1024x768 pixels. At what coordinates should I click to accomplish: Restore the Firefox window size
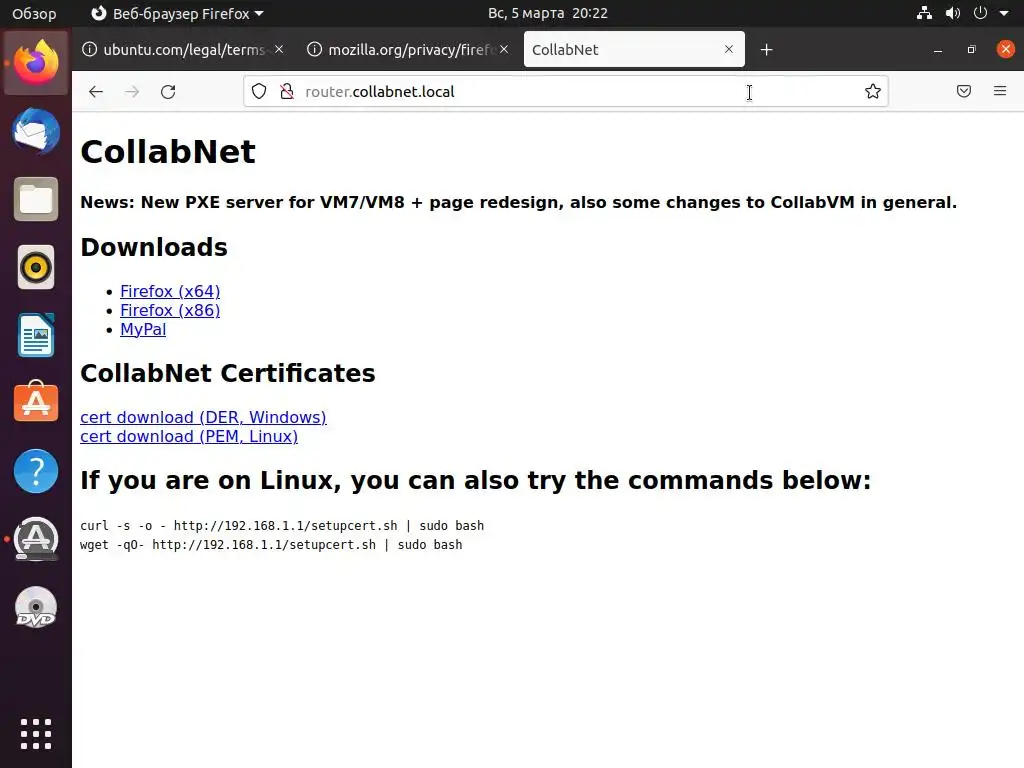click(972, 50)
